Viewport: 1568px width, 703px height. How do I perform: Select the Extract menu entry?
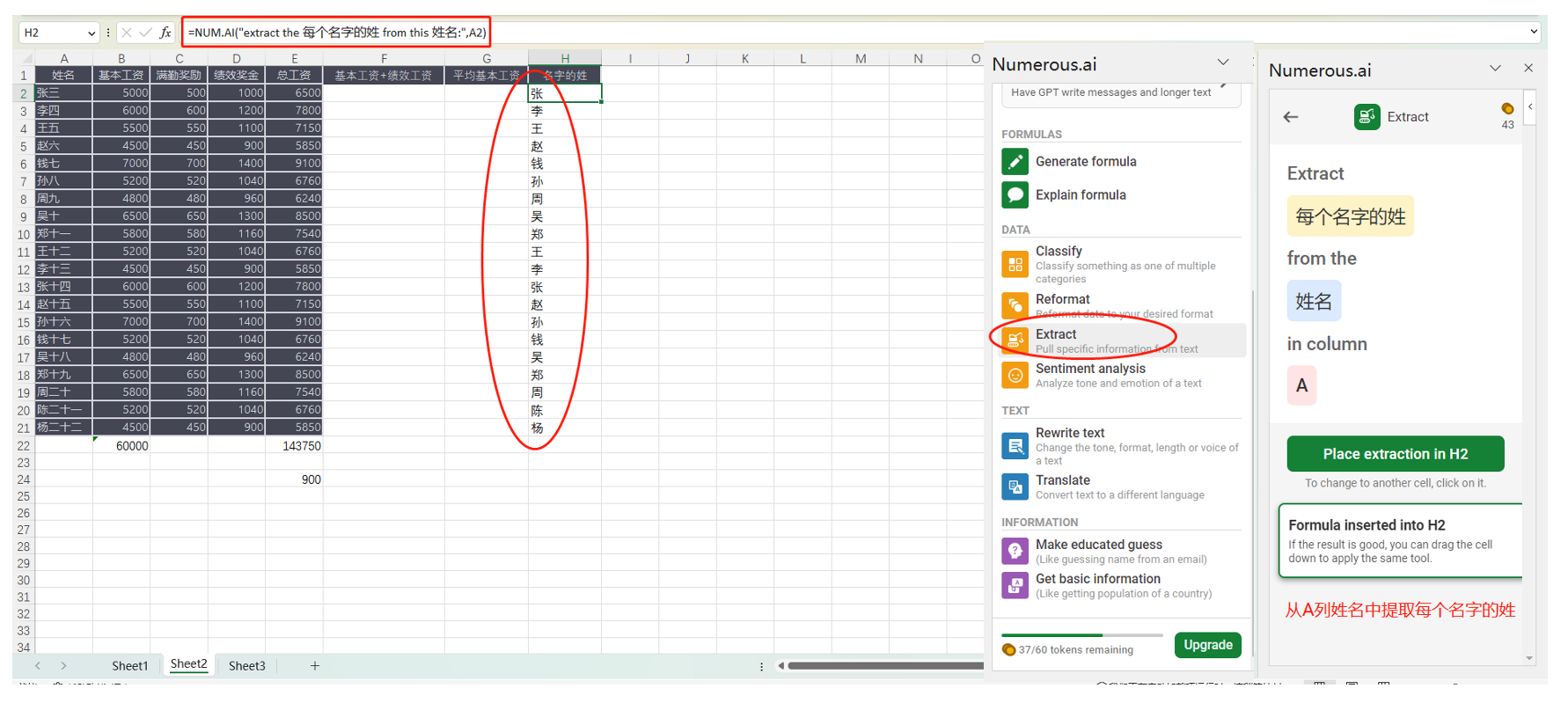click(1123, 341)
